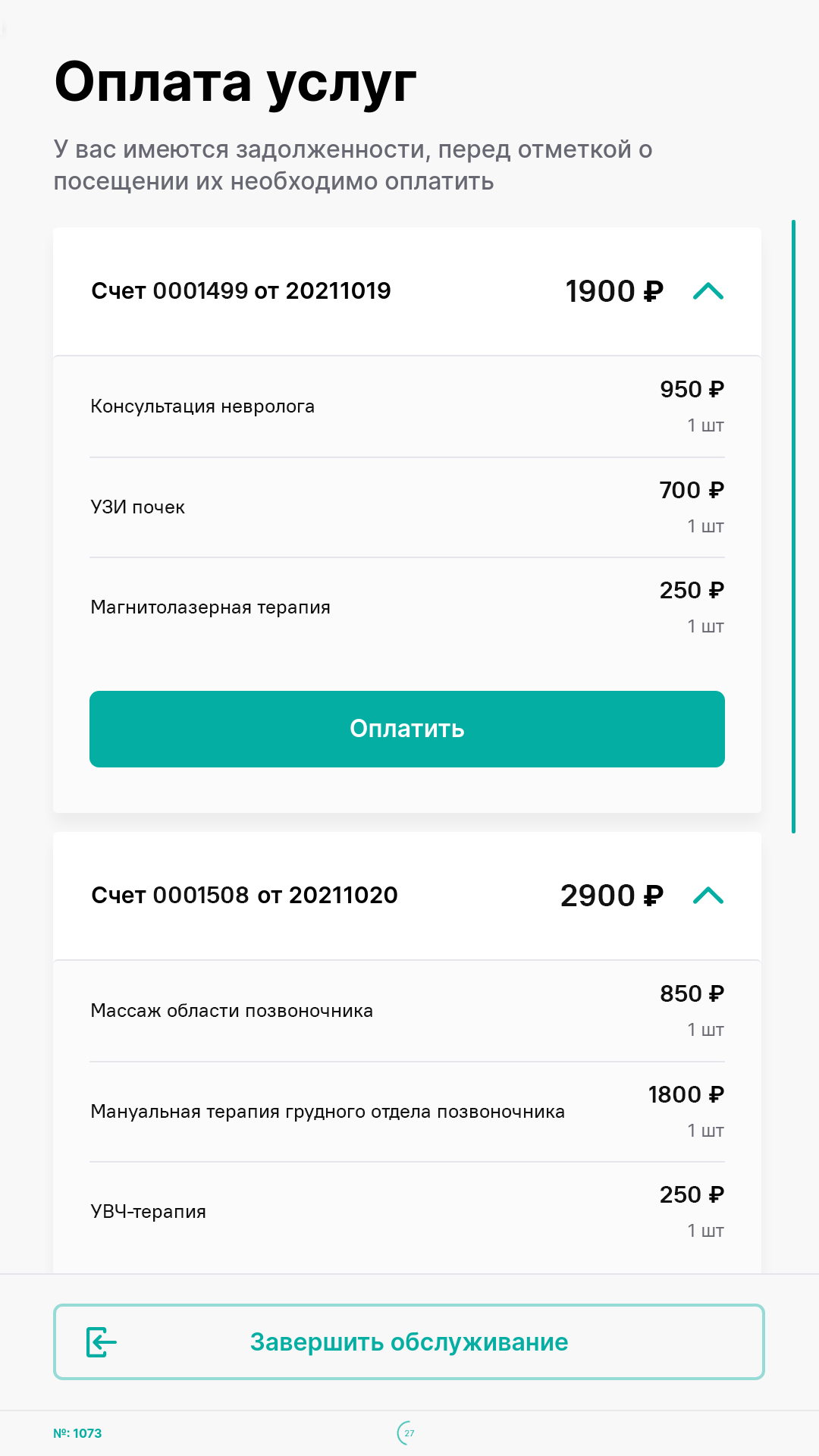Screen dimensions: 819x1456
Task: Tap the Консультация невролога item
Action: (x=202, y=406)
